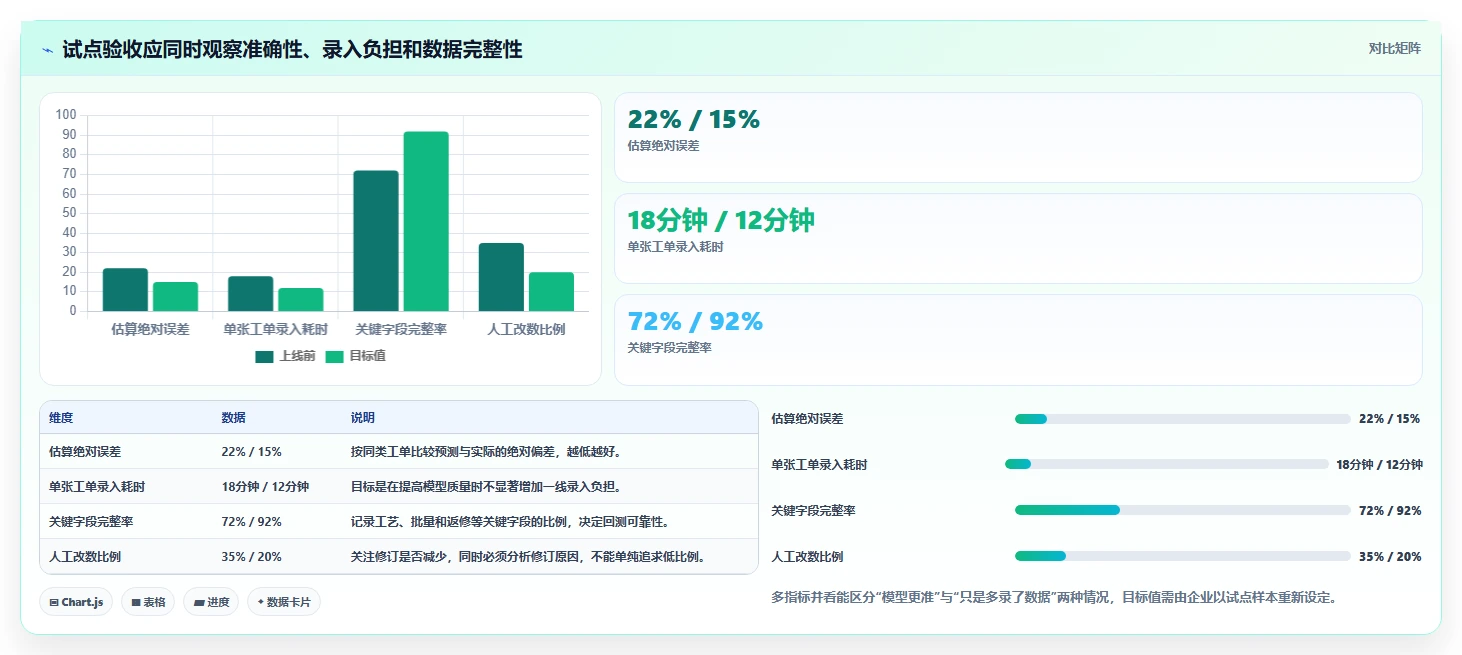Toggle the 上线前 legend item

[285, 357]
